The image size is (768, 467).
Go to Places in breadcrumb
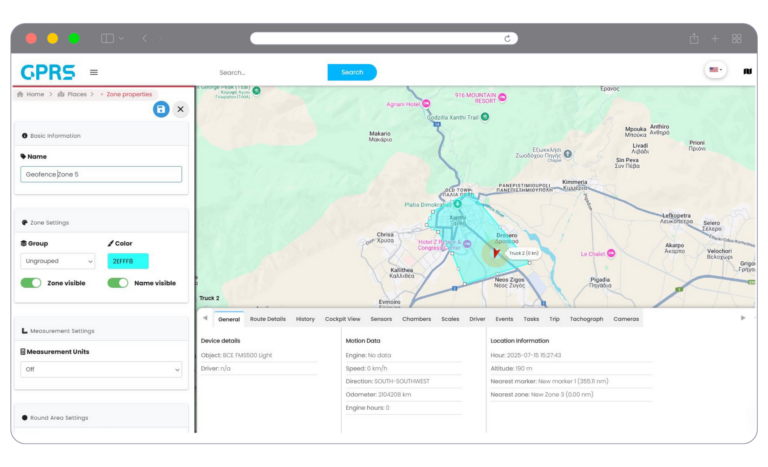point(72,95)
